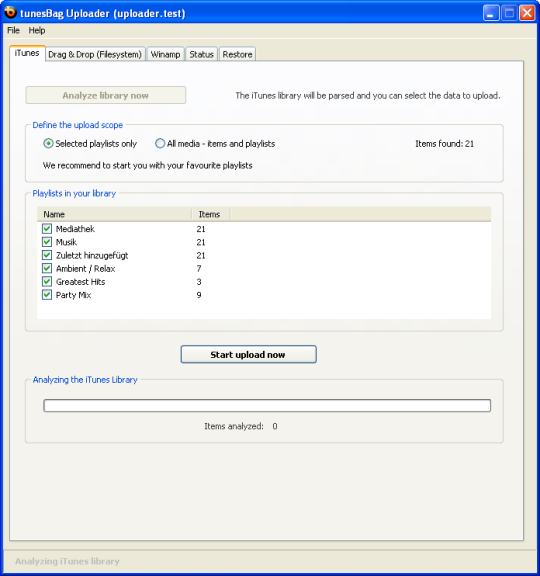Choose 'All media - items and playlists' option

pyautogui.click(x=215, y=144)
